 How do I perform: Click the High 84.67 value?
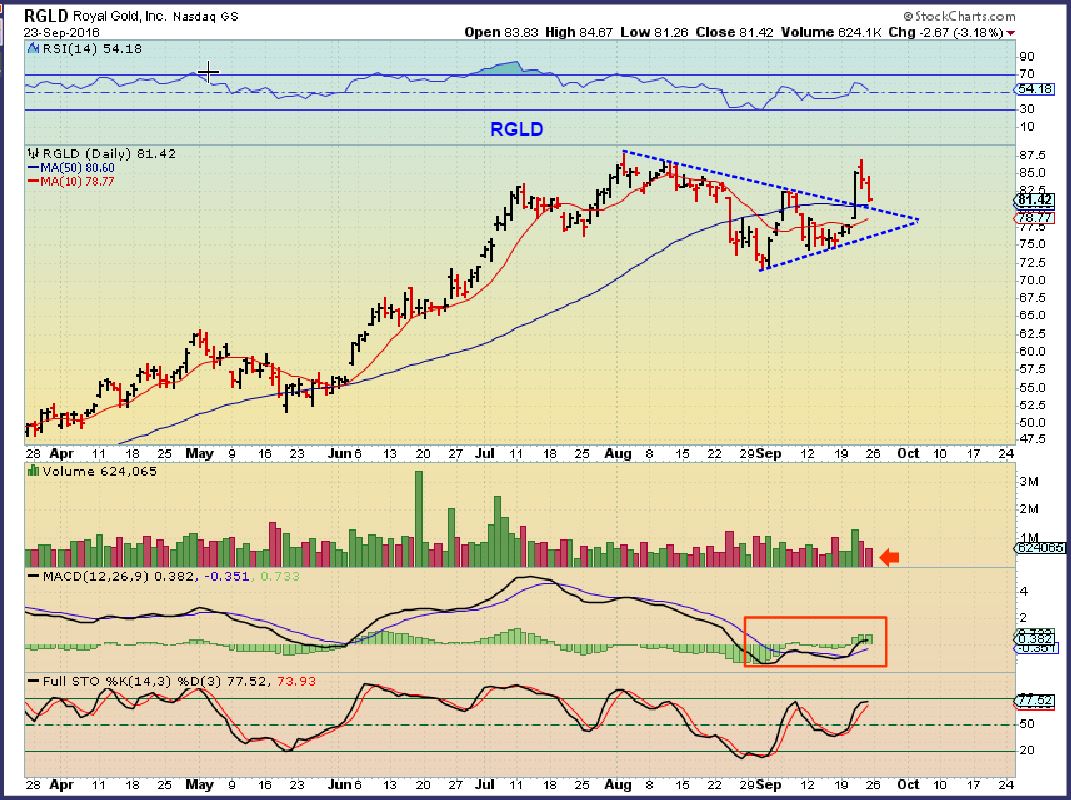[x=579, y=32]
